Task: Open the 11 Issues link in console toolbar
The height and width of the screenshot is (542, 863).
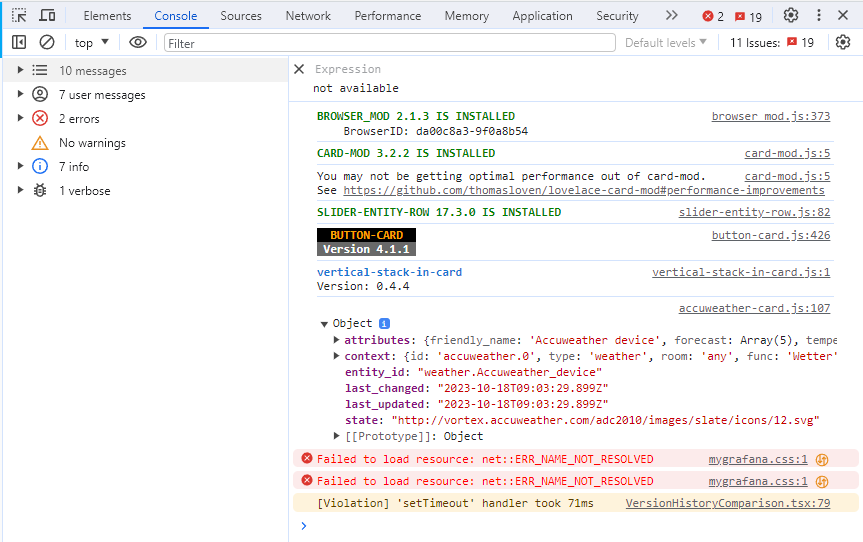Action: [x=772, y=43]
